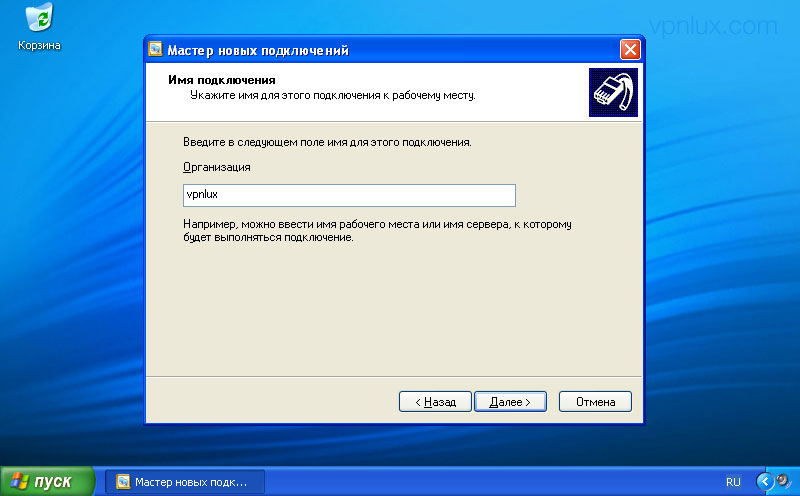Proceed with the Далее button

tap(510, 402)
